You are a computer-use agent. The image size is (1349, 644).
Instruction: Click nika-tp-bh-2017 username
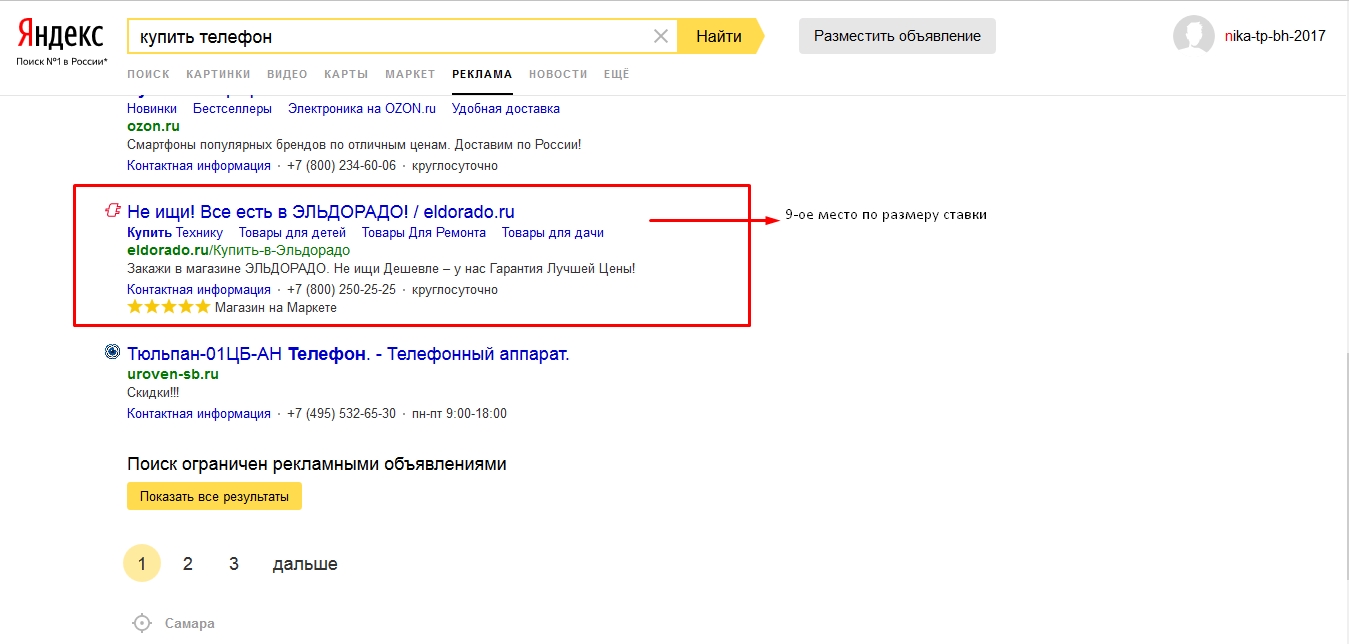(x=1275, y=36)
